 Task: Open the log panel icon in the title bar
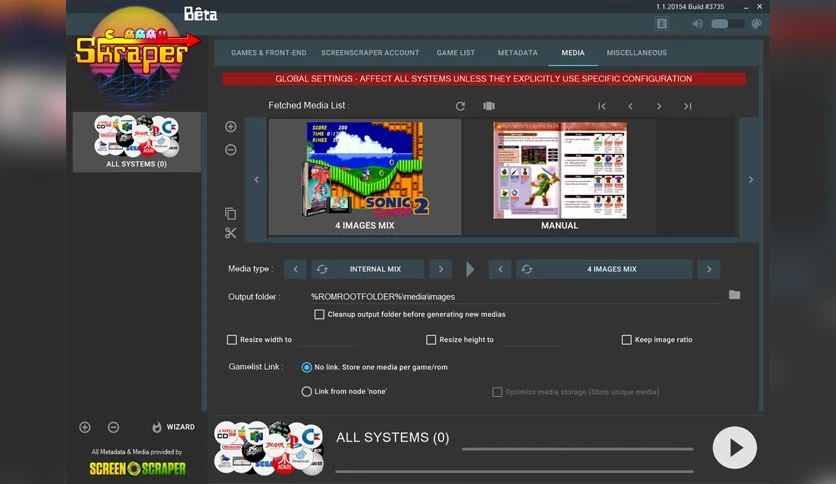point(662,23)
